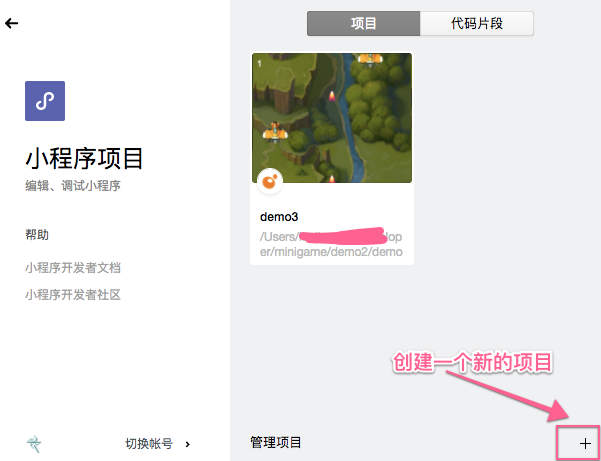This screenshot has height=461, width=601.
Task: Expand the chevron next to 切换帐号
Action: point(187,444)
